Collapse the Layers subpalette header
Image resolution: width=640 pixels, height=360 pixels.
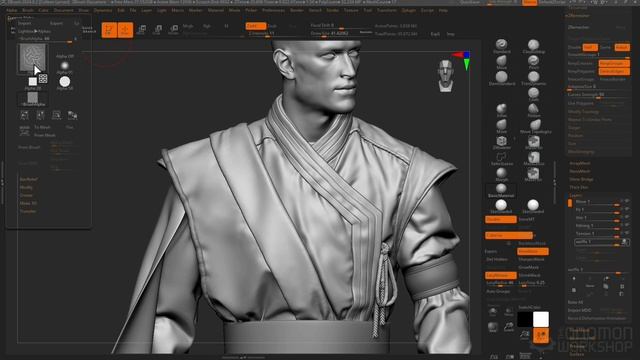576,196
